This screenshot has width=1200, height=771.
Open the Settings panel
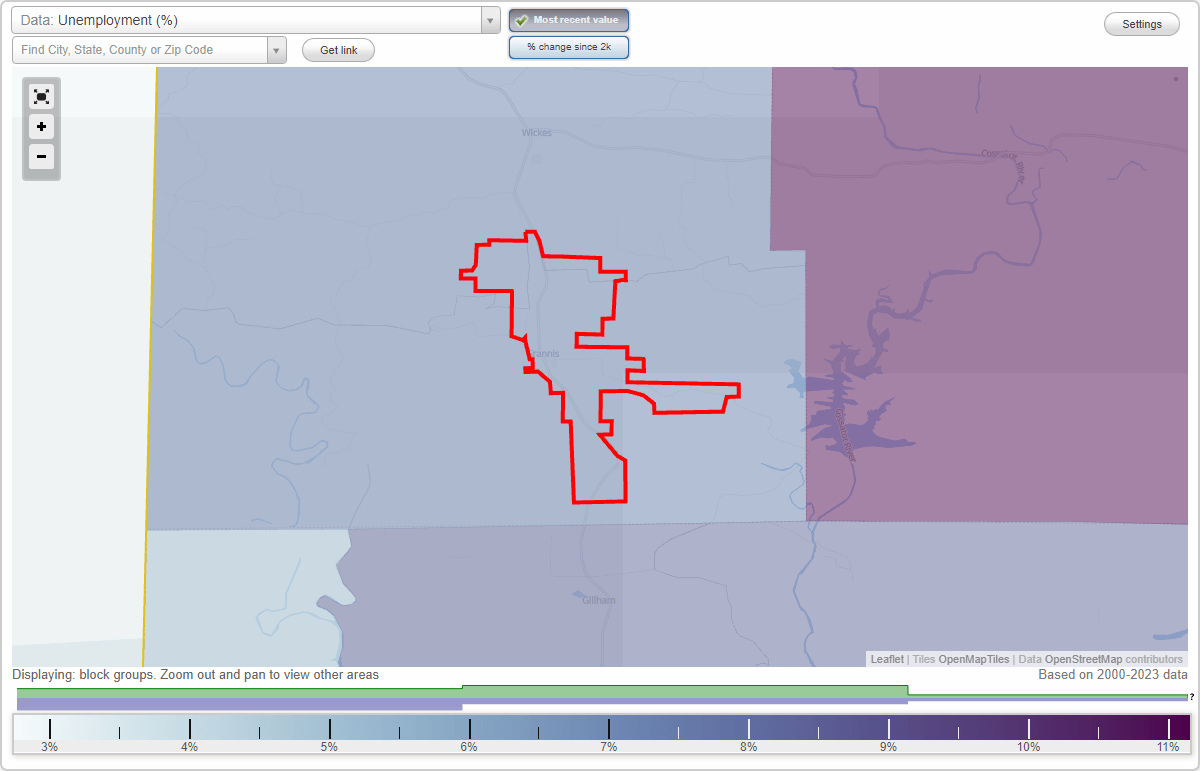coord(1141,23)
